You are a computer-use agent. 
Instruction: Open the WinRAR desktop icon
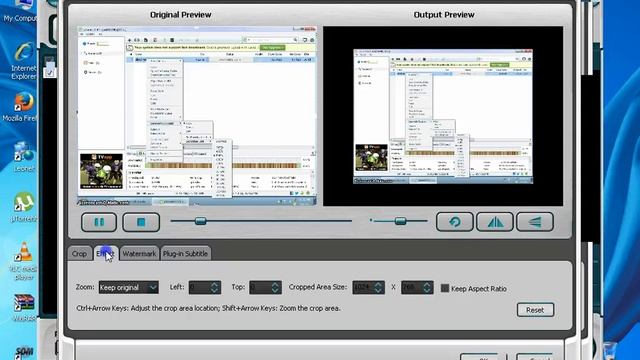(24, 308)
